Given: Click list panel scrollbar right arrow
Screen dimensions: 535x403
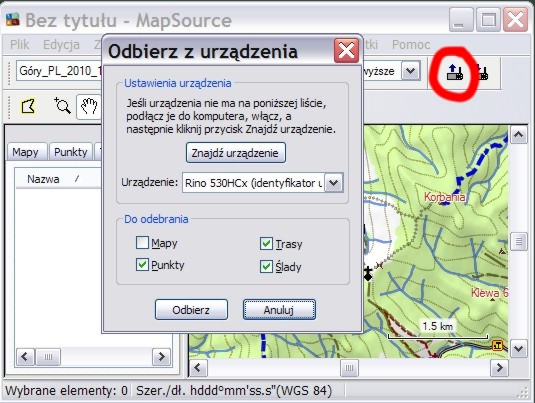Looking at the screenshot, I should pyautogui.click(x=161, y=357).
